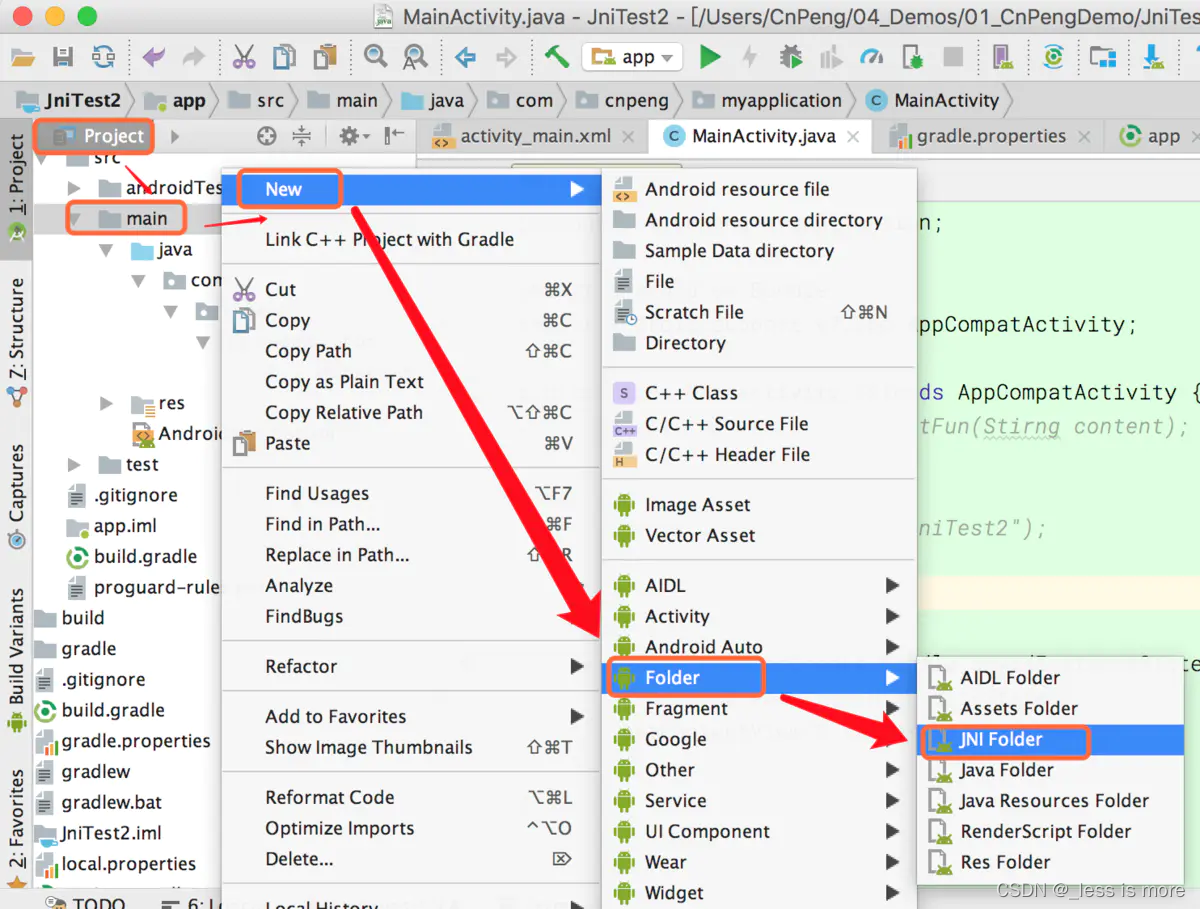Viewport: 1200px width, 909px height.
Task: Click the Undo arrow icon
Action: (155, 57)
